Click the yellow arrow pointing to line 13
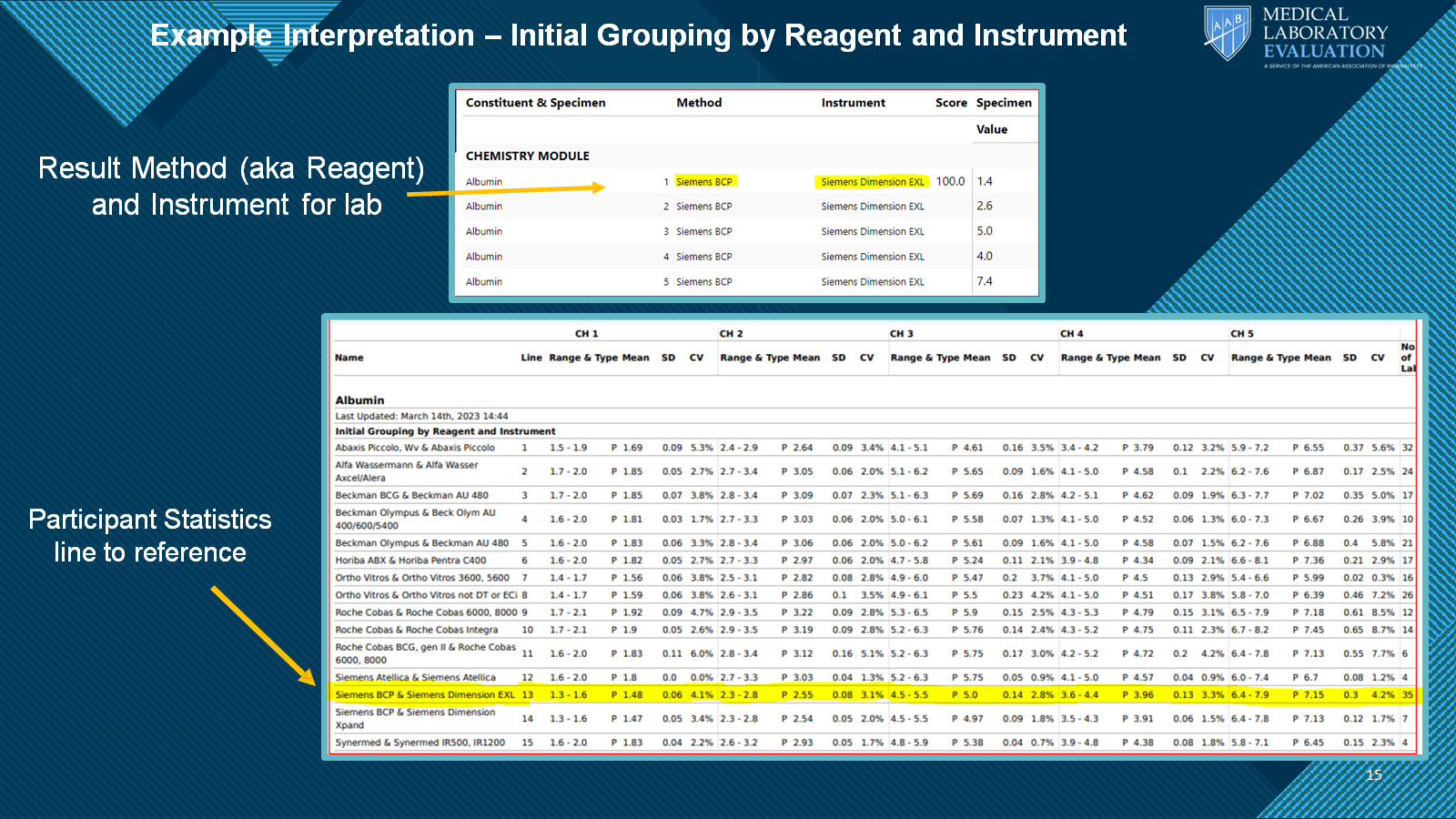This screenshot has width=1456, height=819. (262, 635)
